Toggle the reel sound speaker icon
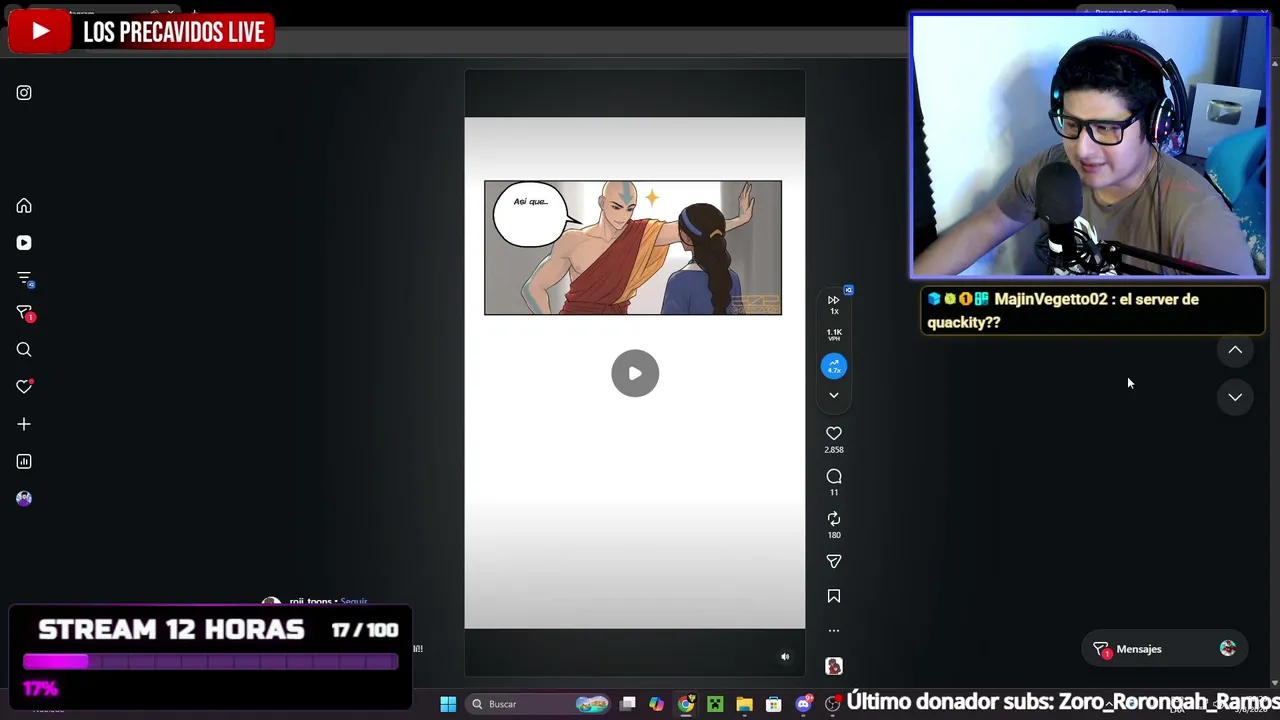This screenshot has height=720, width=1280. click(785, 657)
